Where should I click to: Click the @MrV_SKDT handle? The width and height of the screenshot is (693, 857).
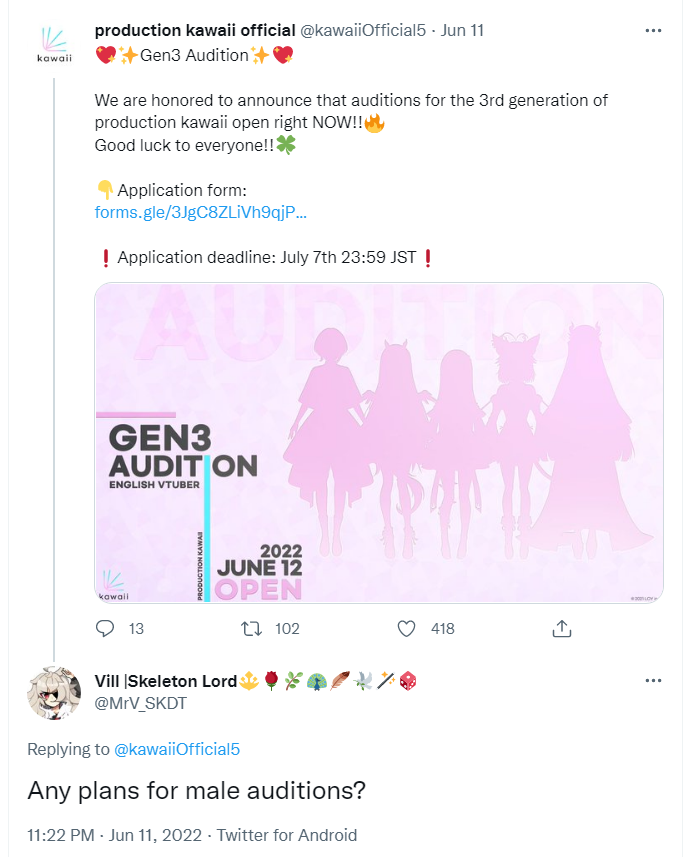pyautogui.click(x=140, y=703)
